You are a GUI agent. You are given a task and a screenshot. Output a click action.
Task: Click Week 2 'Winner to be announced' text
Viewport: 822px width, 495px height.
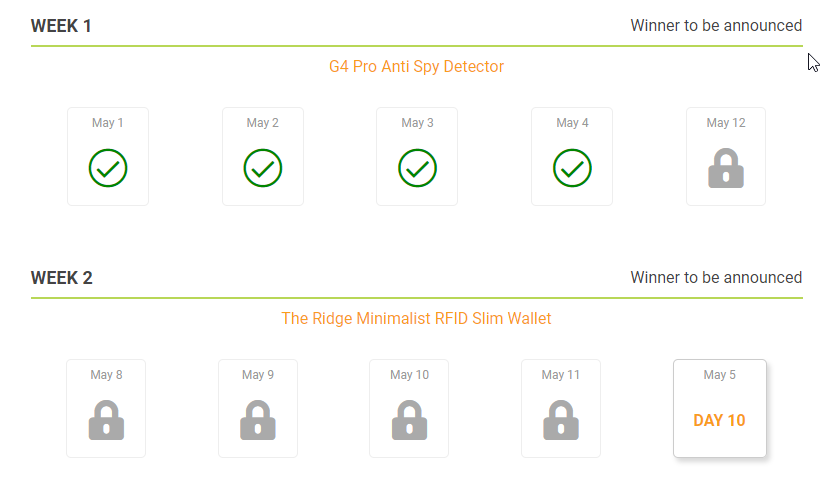point(716,278)
